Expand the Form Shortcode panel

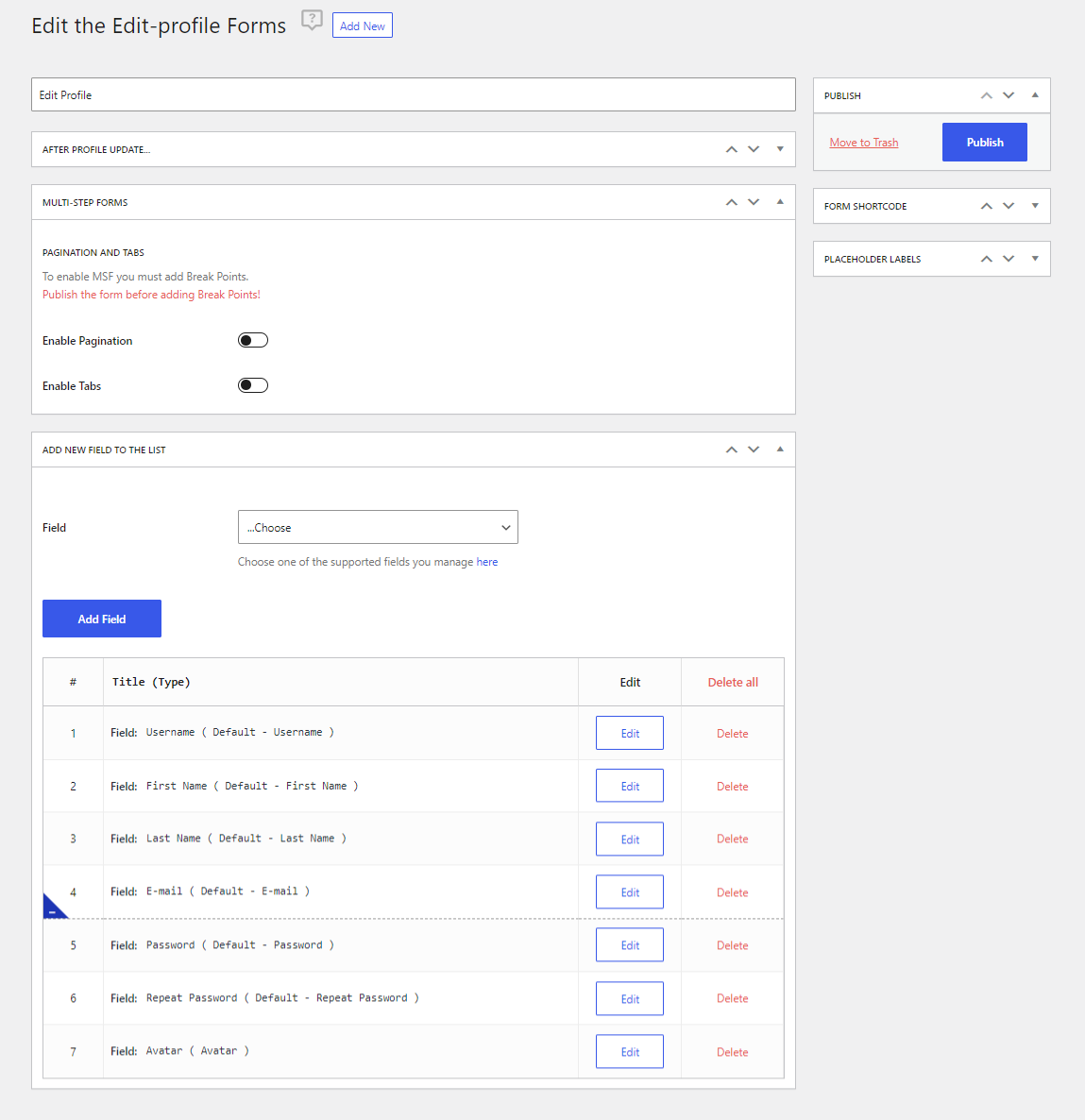click(1035, 206)
